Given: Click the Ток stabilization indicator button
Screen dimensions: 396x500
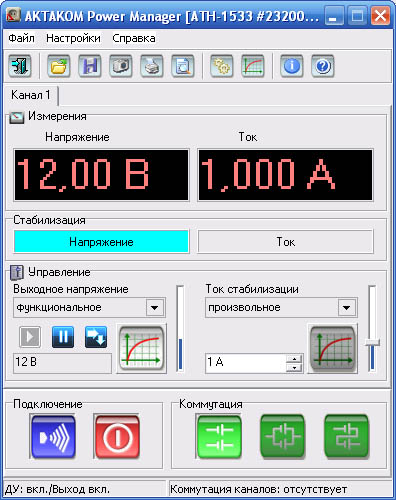Looking at the screenshot, I should (286, 242).
